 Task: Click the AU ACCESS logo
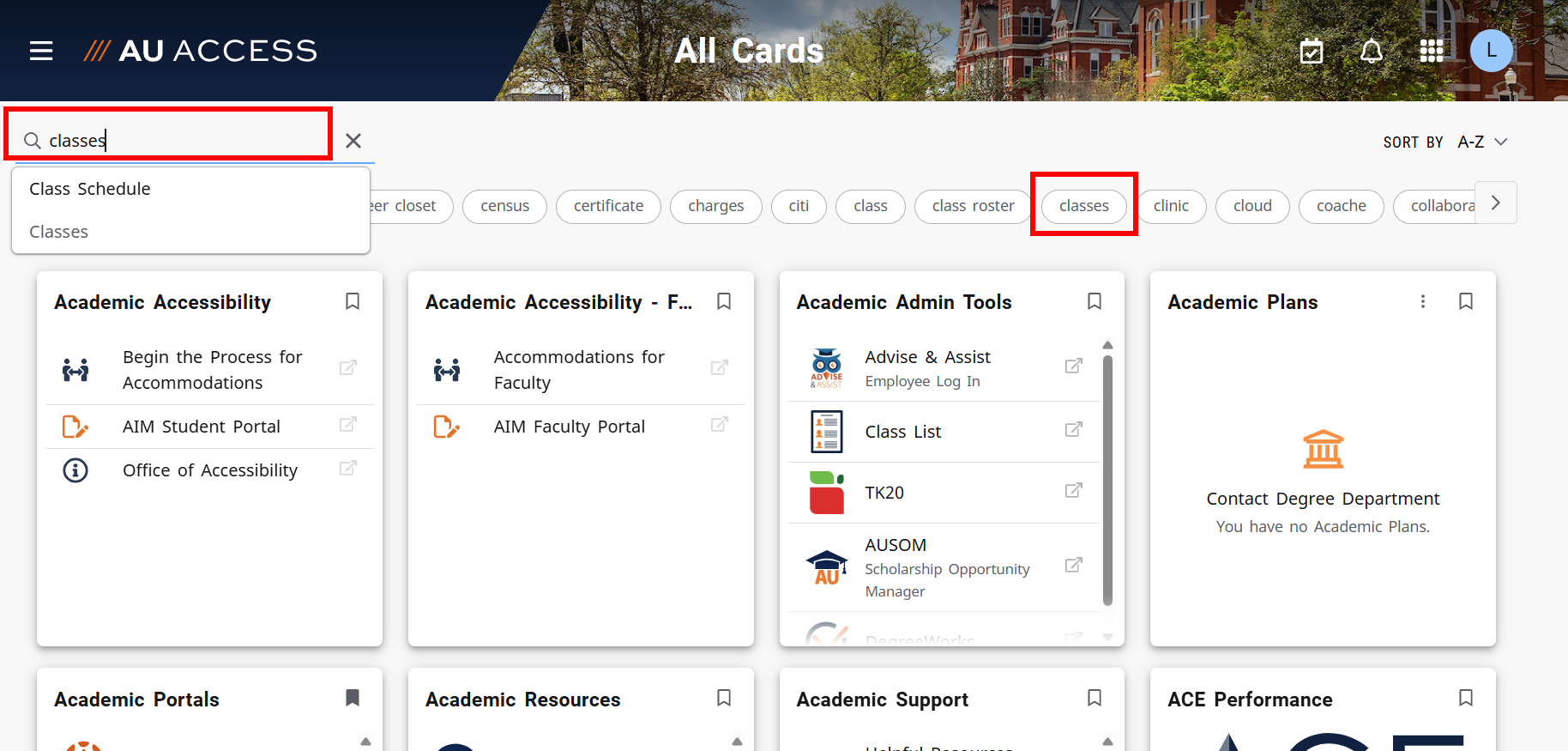pos(201,51)
